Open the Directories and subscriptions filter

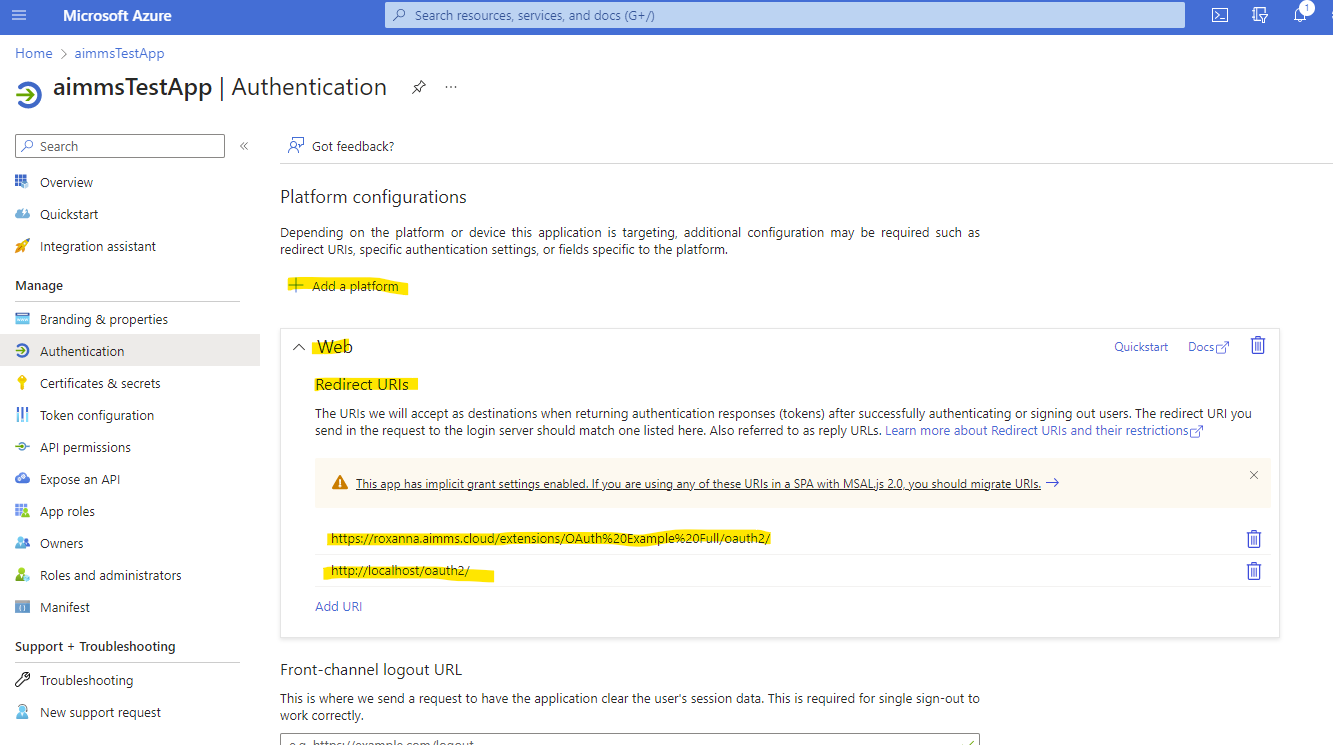pos(1260,15)
